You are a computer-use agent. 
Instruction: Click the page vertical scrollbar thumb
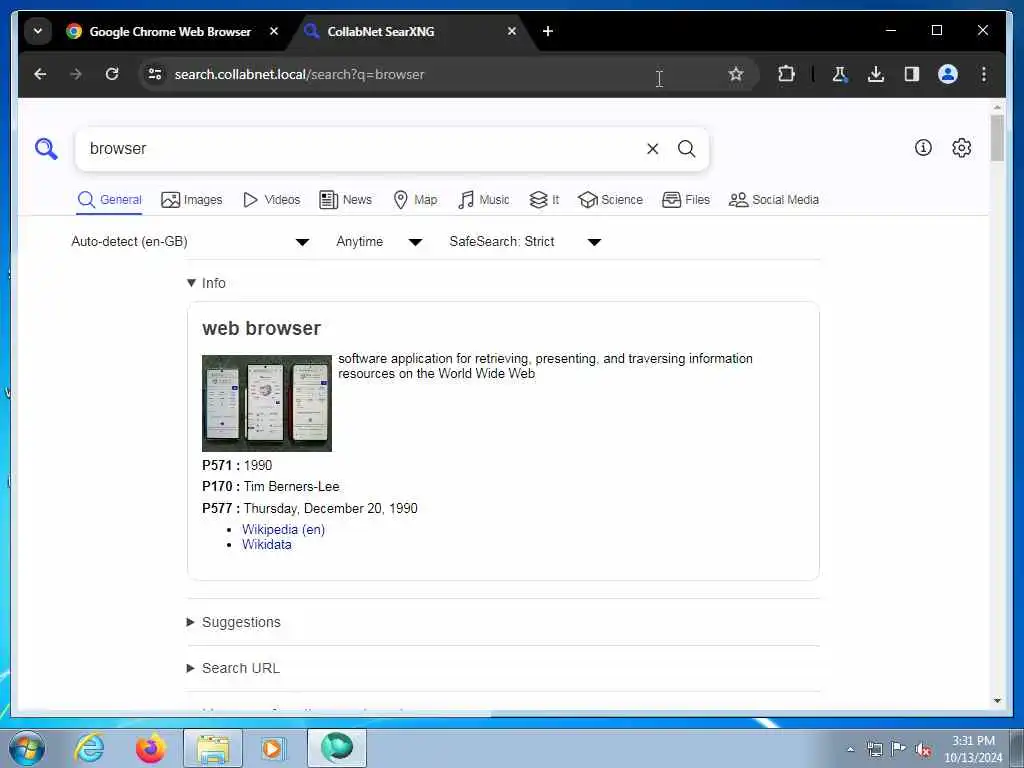click(x=997, y=138)
